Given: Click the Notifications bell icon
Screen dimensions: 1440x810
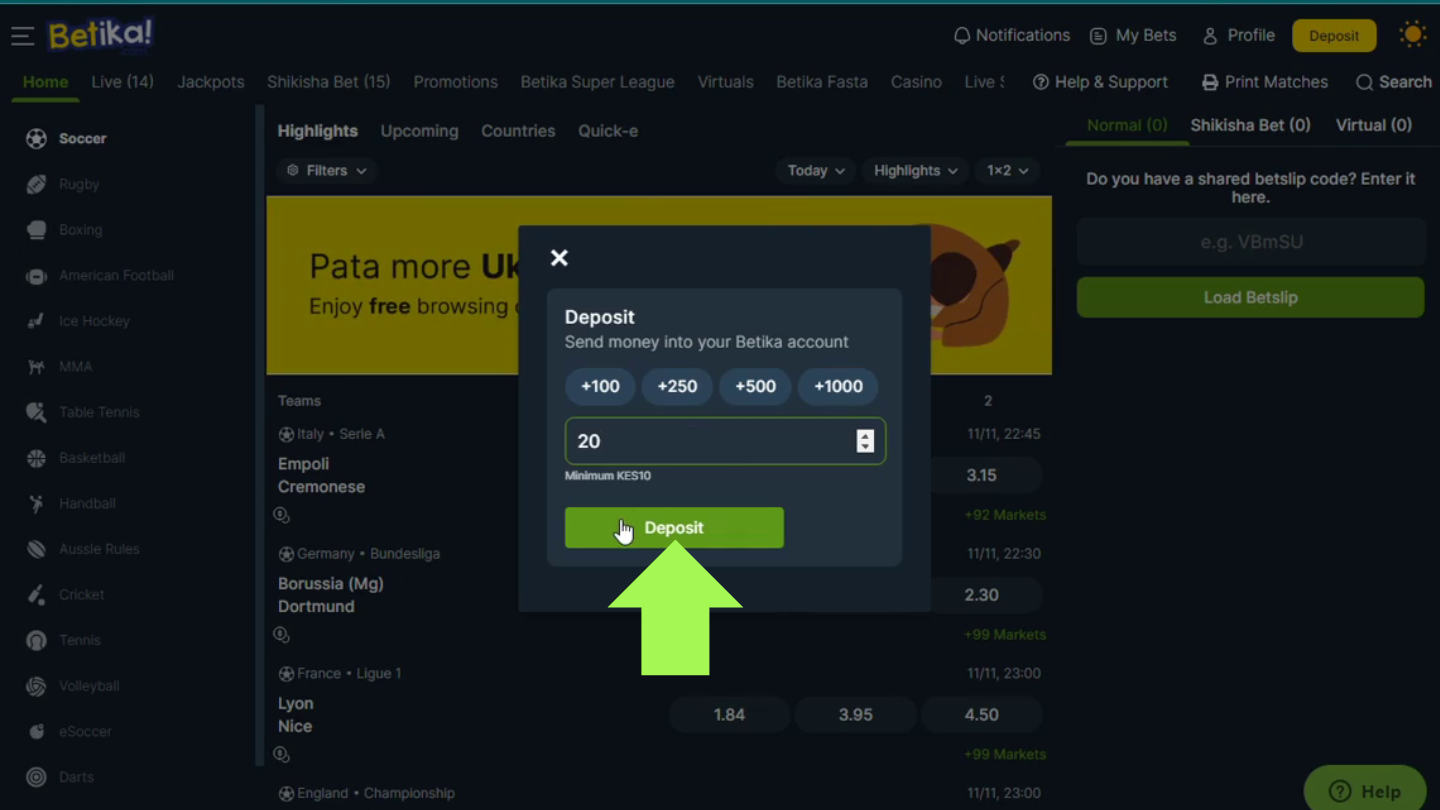Looking at the screenshot, I should [962, 36].
